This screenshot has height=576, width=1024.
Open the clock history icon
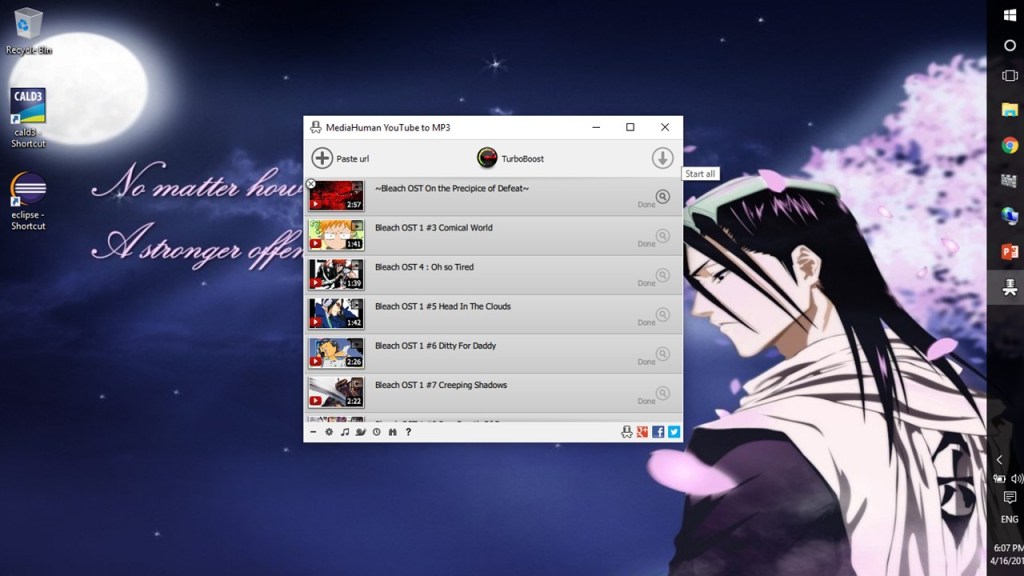(x=376, y=432)
